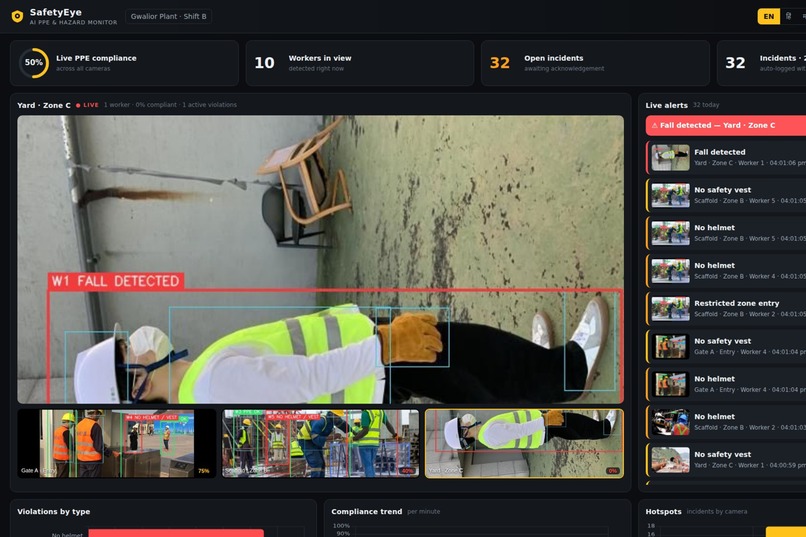This screenshot has width=806, height=537.
Task: Click the W1 FALL DETECTED overlay label
Action: pyautogui.click(x=116, y=281)
